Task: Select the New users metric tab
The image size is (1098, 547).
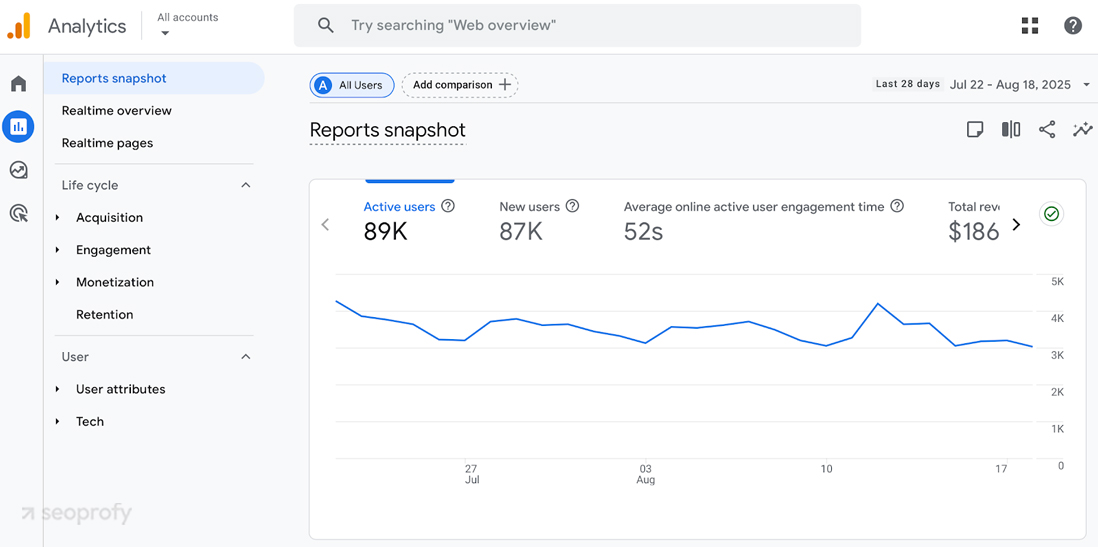Action: [x=530, y=220]
